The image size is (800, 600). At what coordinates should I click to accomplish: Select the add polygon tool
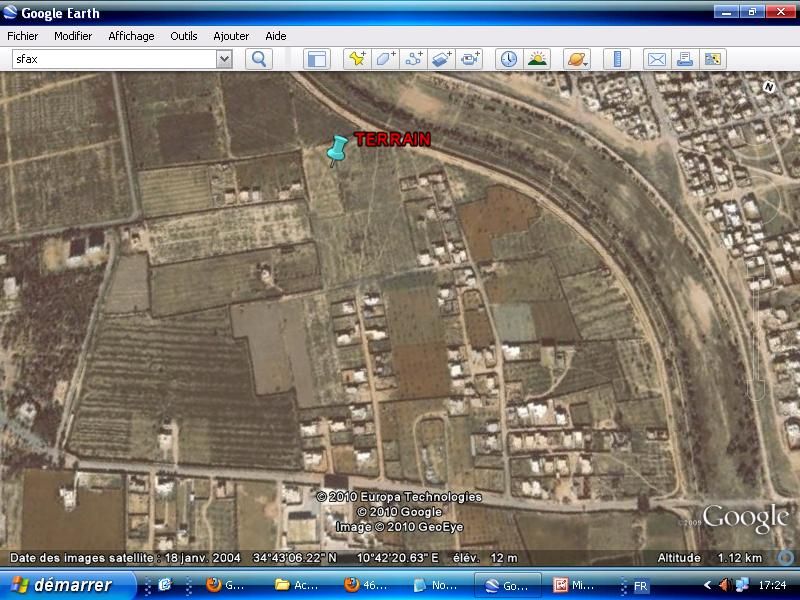coord(385,59)
